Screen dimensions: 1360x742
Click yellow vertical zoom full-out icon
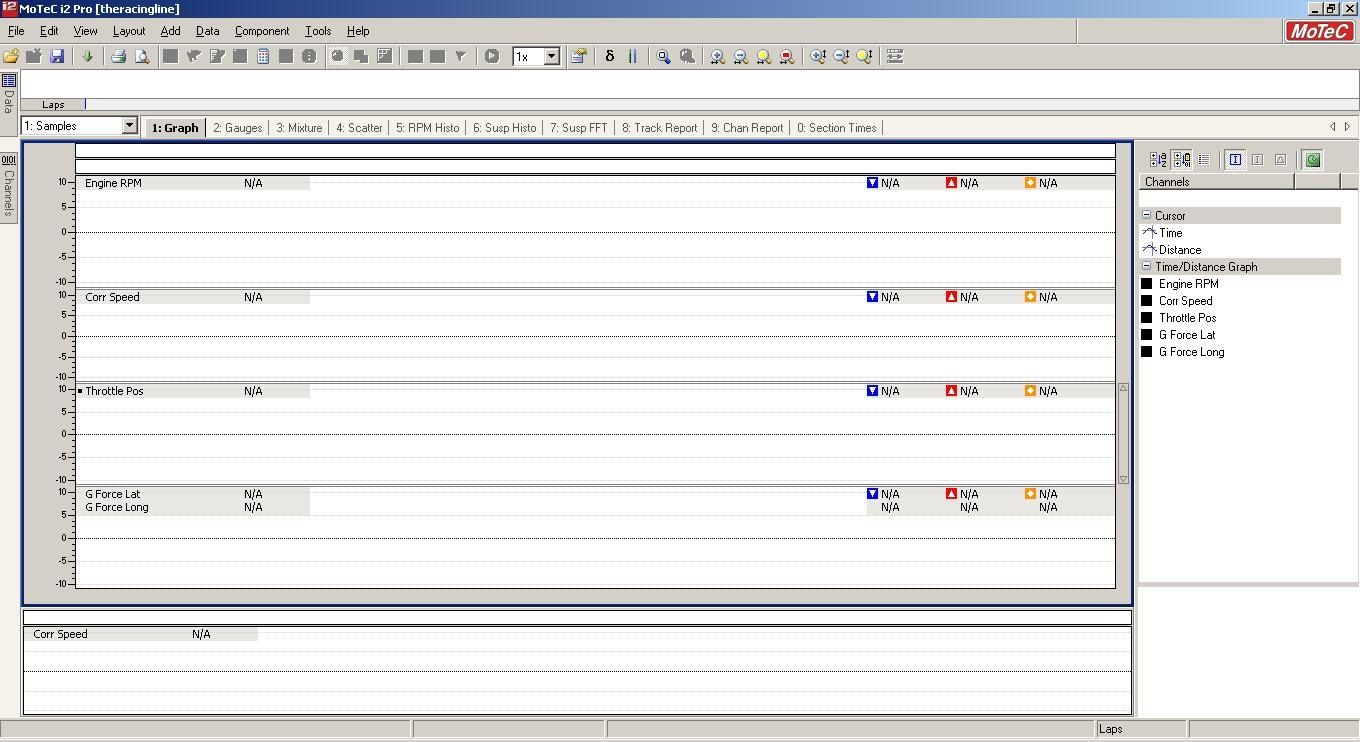coord(864,57)
